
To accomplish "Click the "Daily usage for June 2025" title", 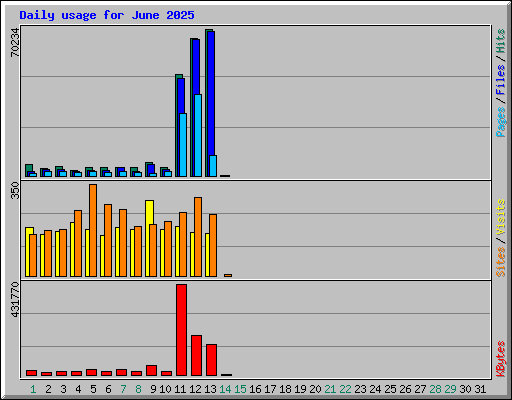I will point(107,15).
